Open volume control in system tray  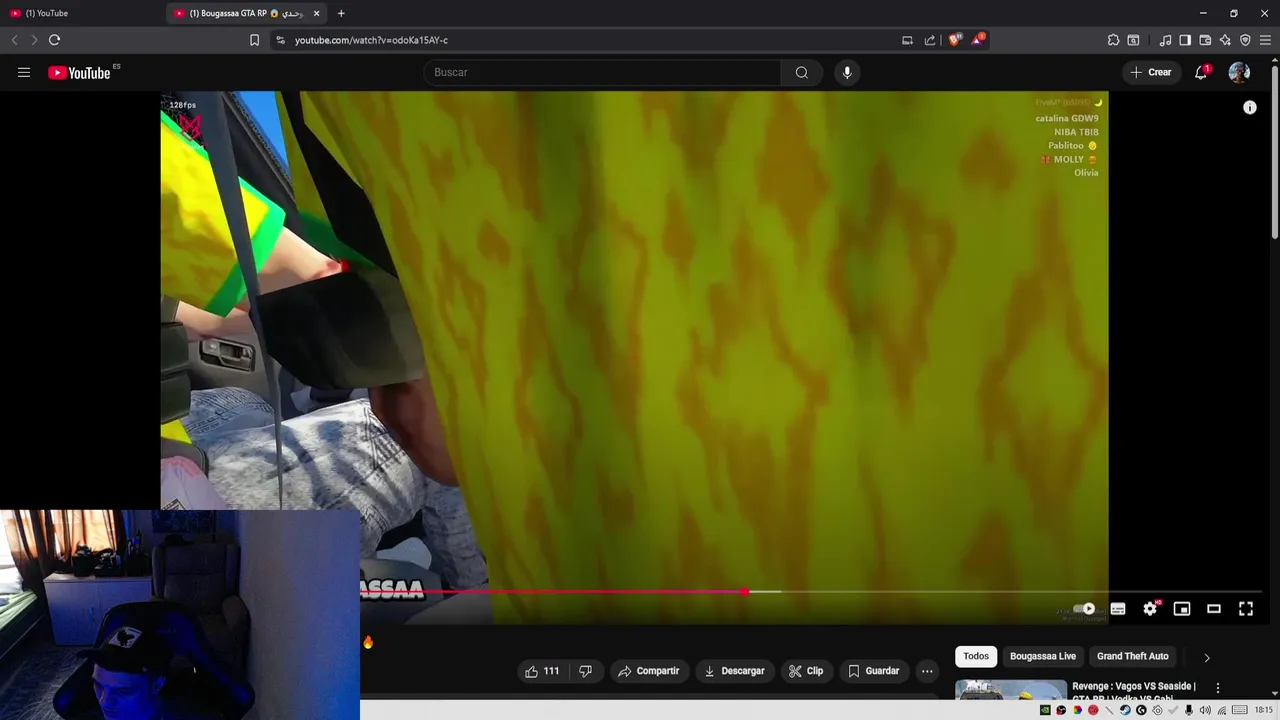click(1205, 710)
